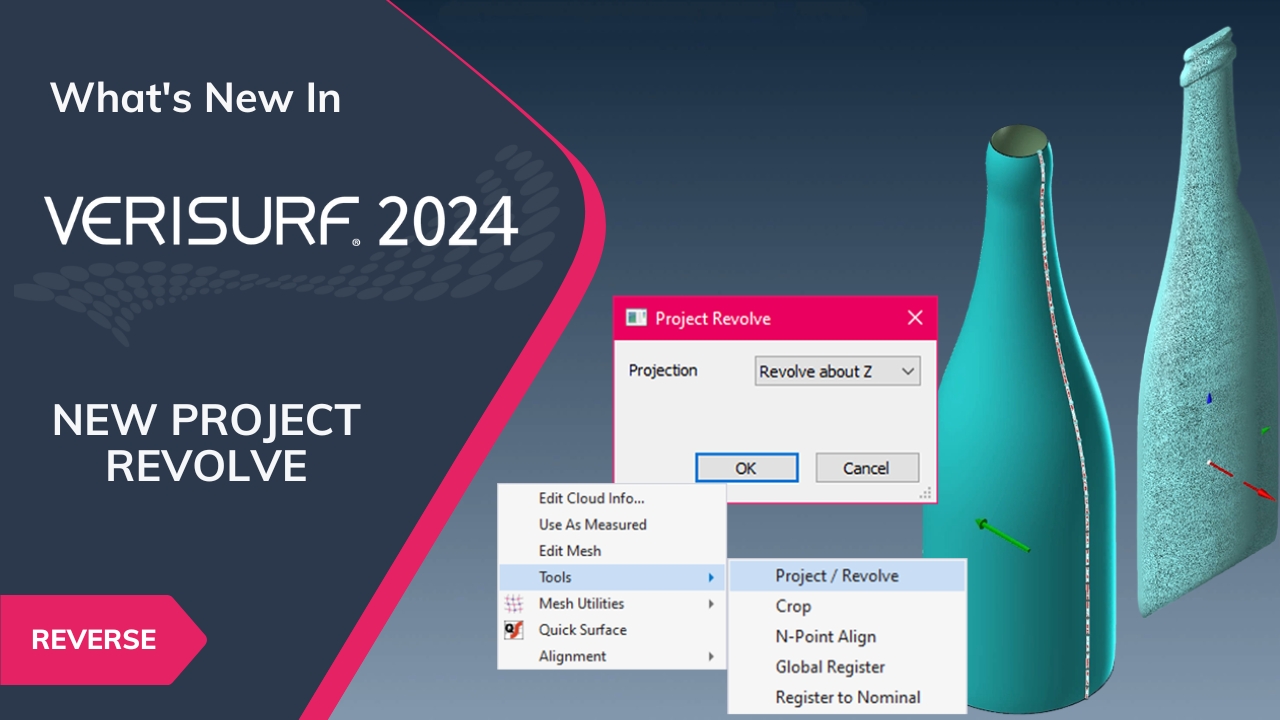
Task: Cancel the Project Revolve dialog
Action: click(866, 467)
